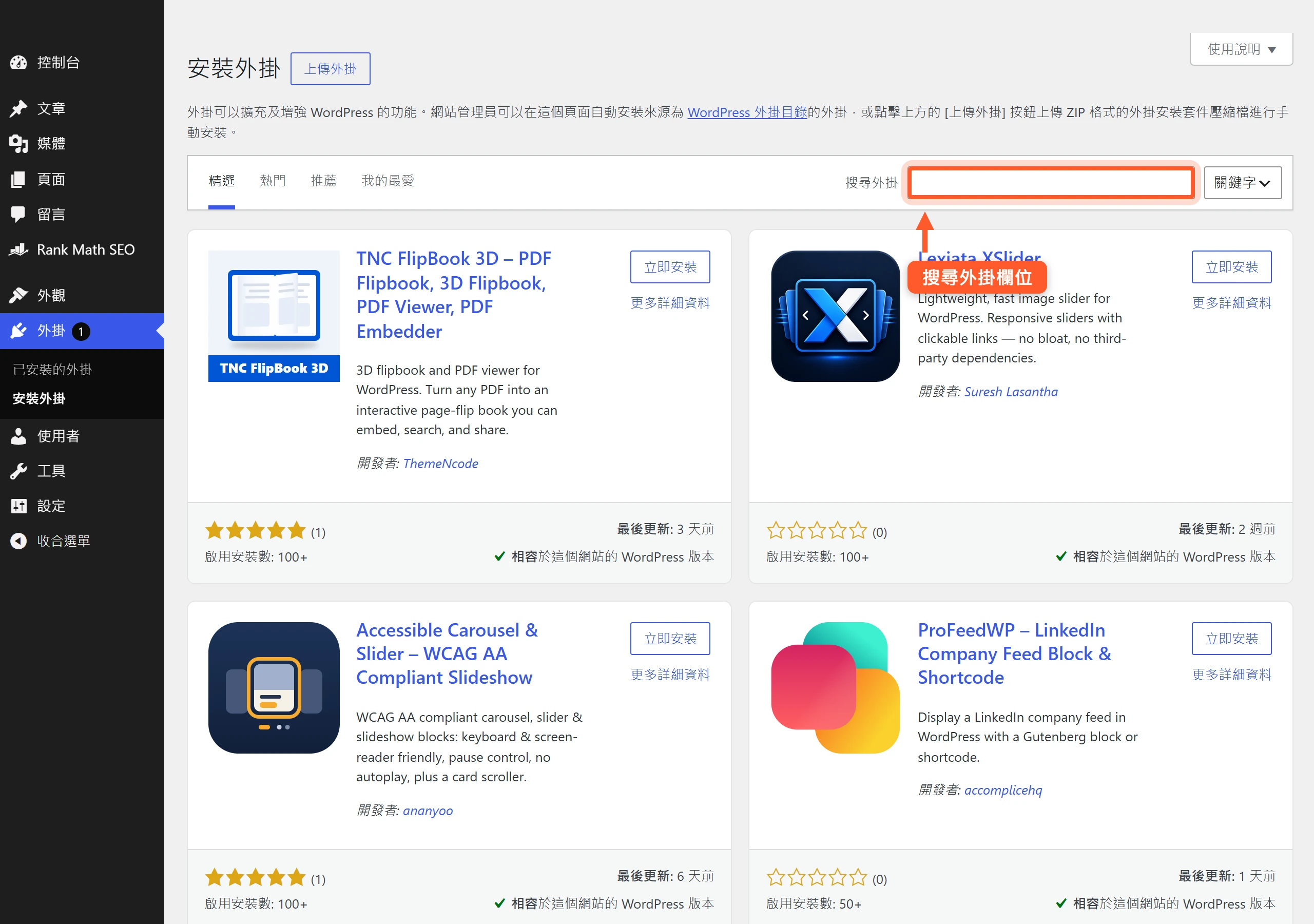Click ProFeedWP empty star rating
The image size is (1314, 924).
click(x=817, y=878)
